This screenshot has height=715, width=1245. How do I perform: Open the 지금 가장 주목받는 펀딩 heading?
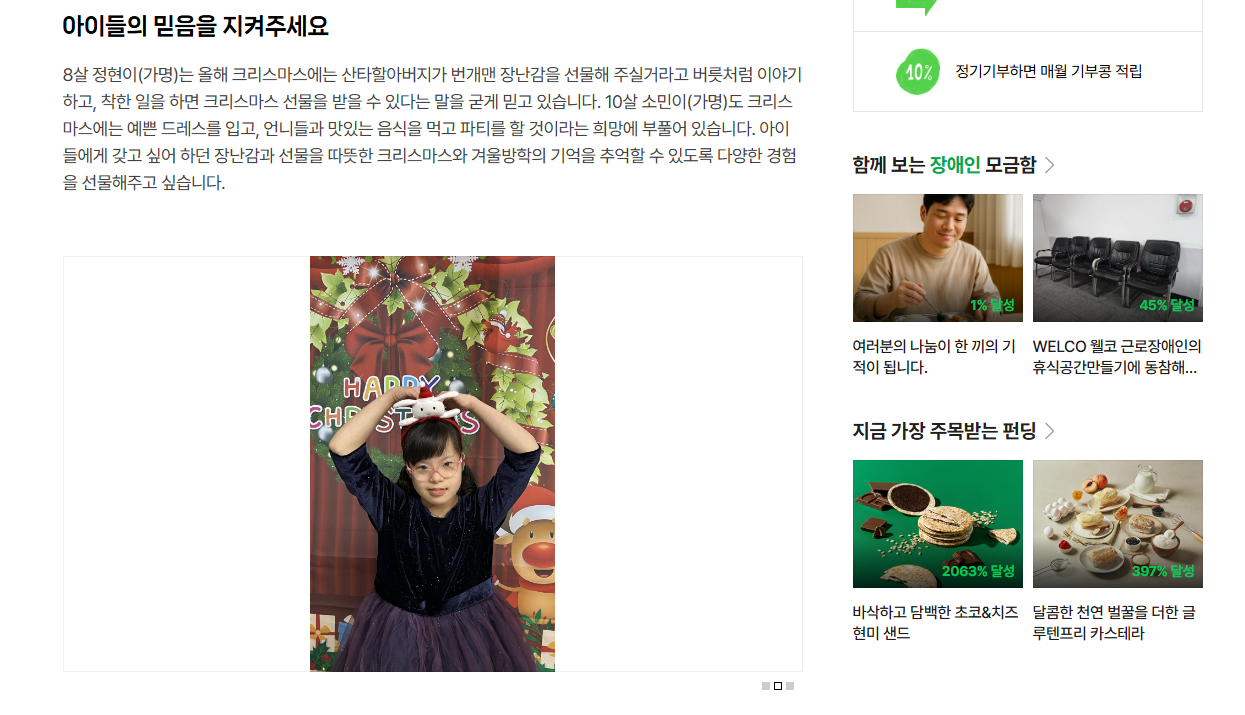tap(944, 431)
